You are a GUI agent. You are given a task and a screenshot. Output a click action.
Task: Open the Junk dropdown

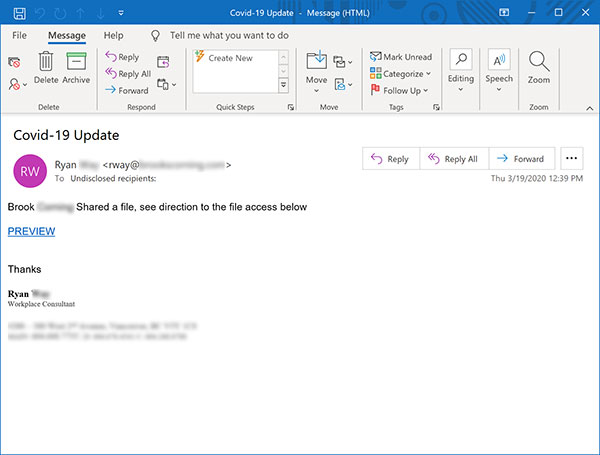(x=18, y=84)
